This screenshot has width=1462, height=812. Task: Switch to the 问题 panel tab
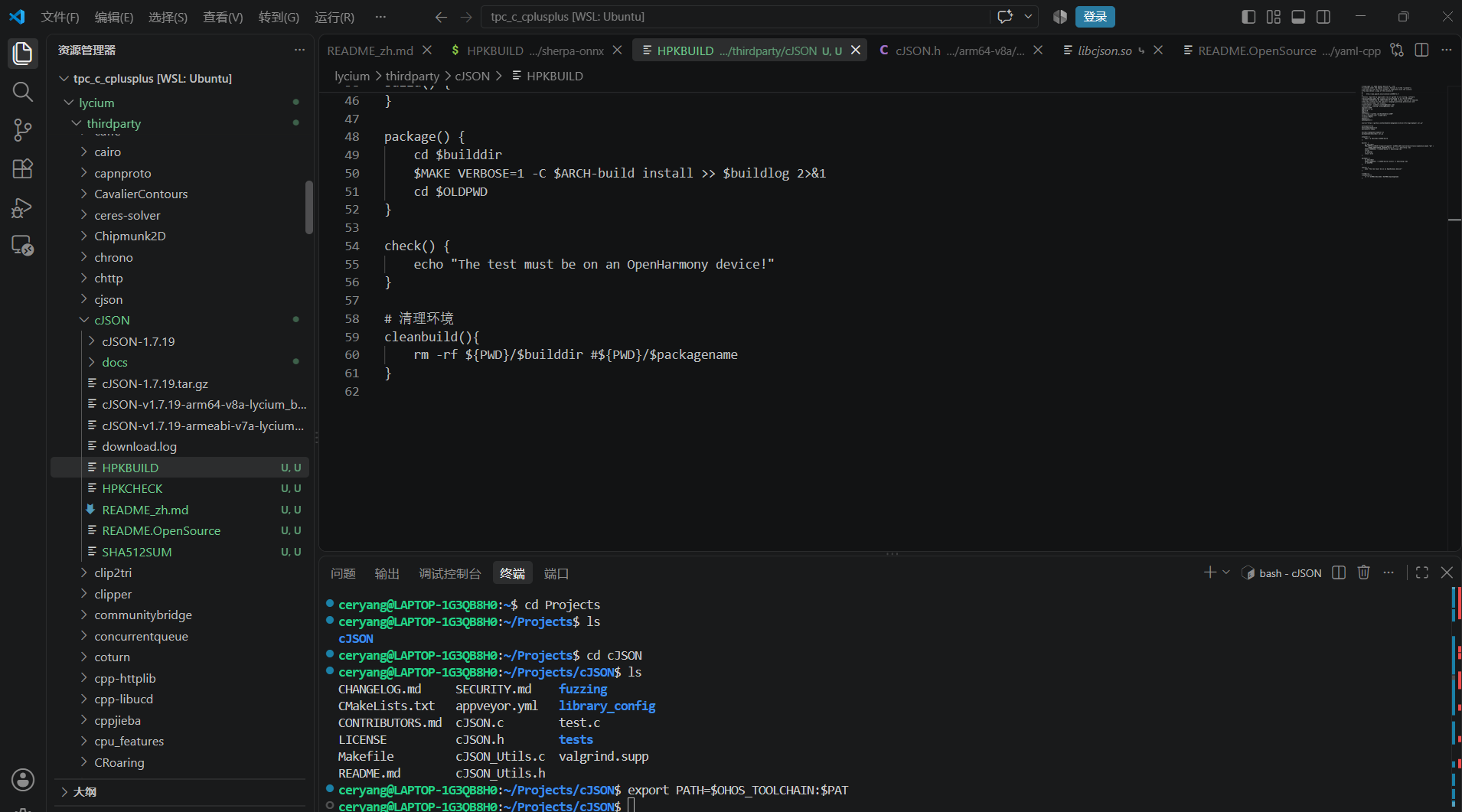pyautogui.click(x=343, y=573)
